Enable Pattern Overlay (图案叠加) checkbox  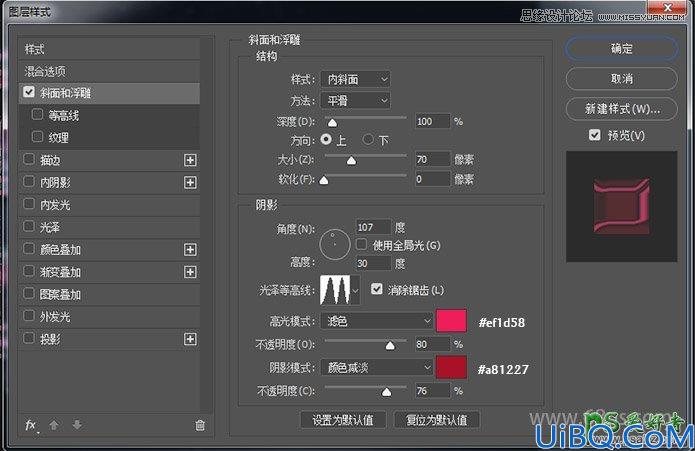29,293
